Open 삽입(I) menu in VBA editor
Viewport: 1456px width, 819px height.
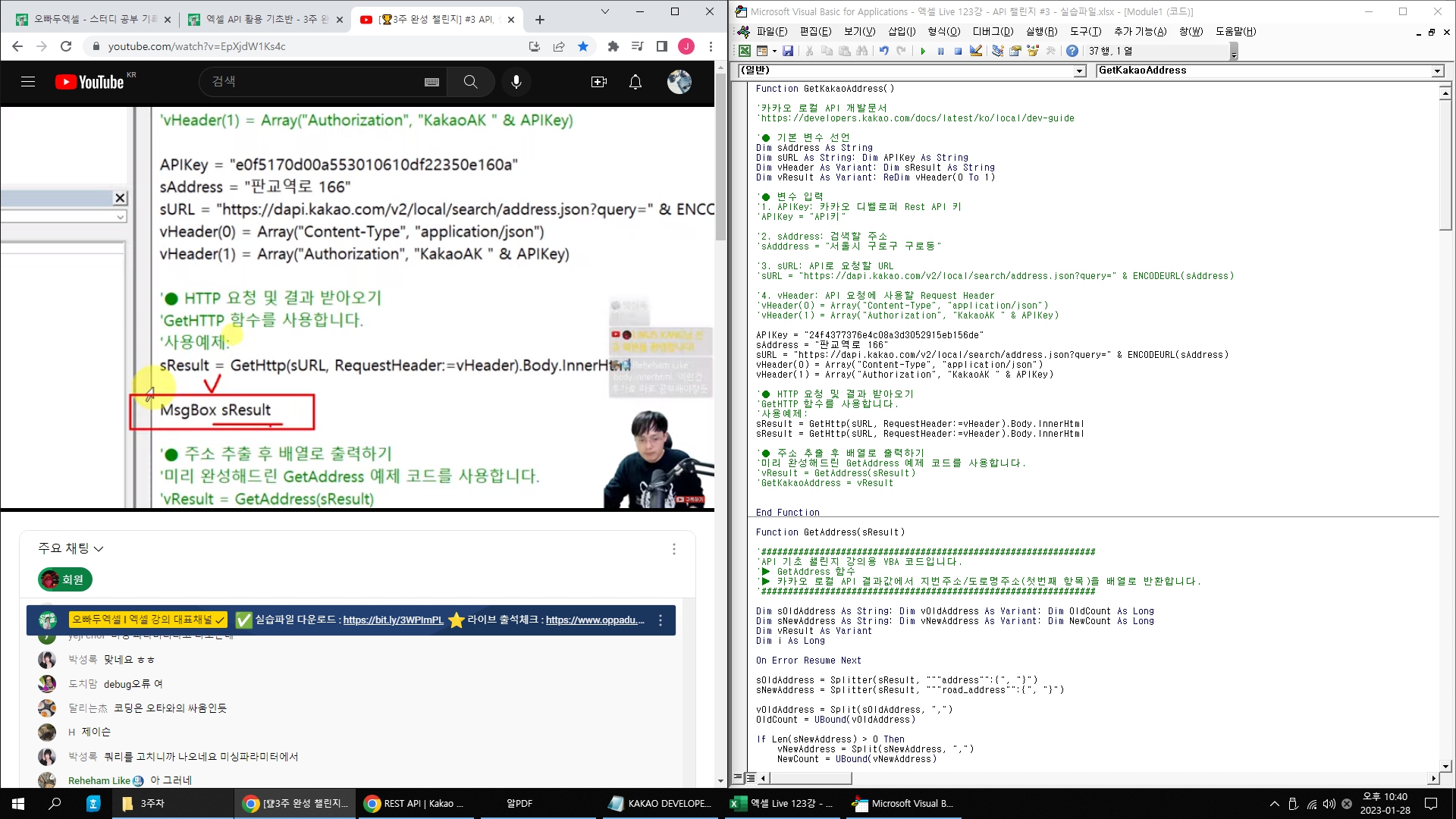pyautogui.click(x=901, y=31)
